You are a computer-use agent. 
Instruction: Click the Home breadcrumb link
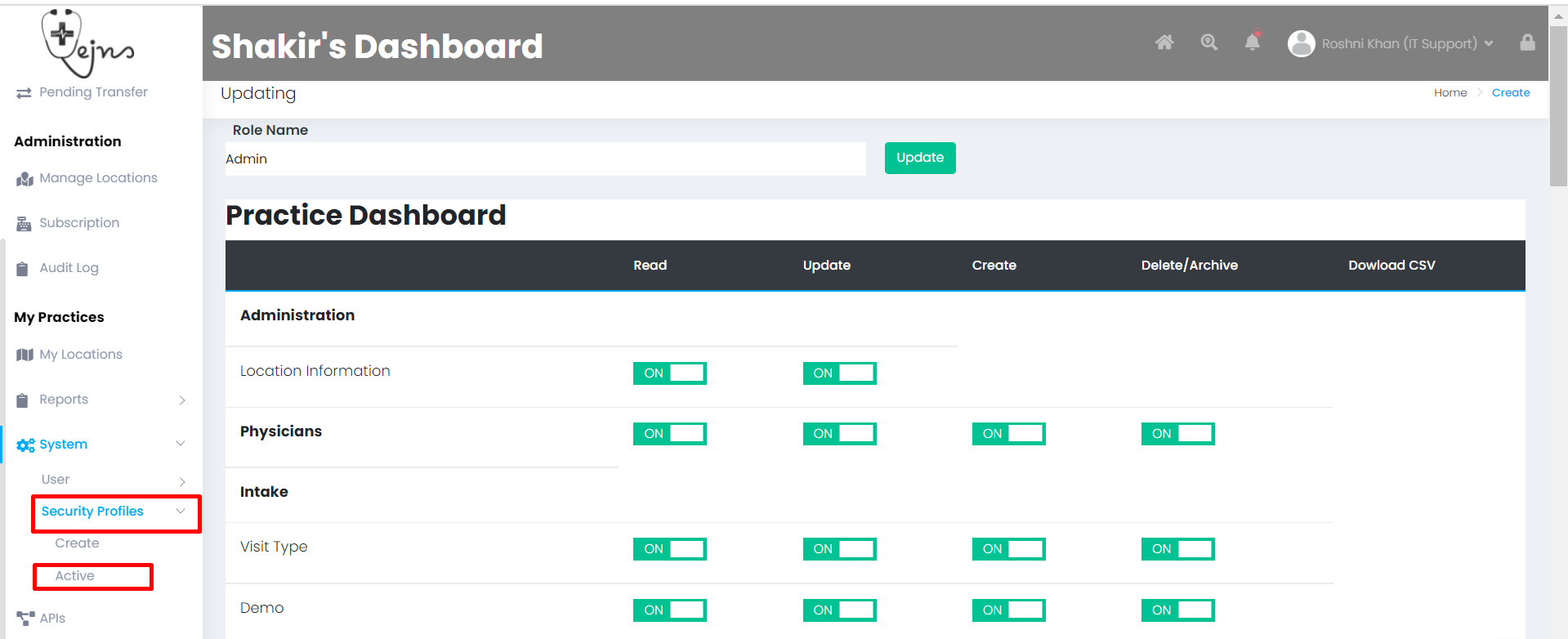pyautogui.click(x=1450, y=93)
